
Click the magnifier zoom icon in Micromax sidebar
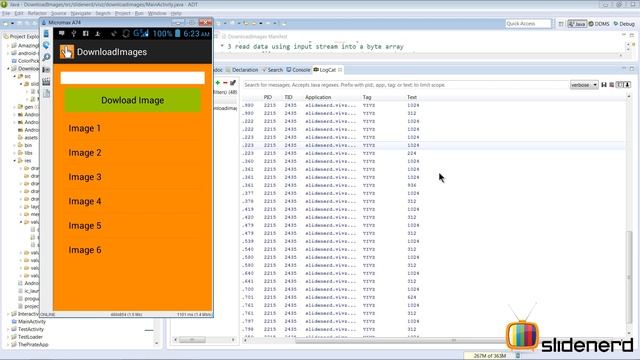pos(46,58)
